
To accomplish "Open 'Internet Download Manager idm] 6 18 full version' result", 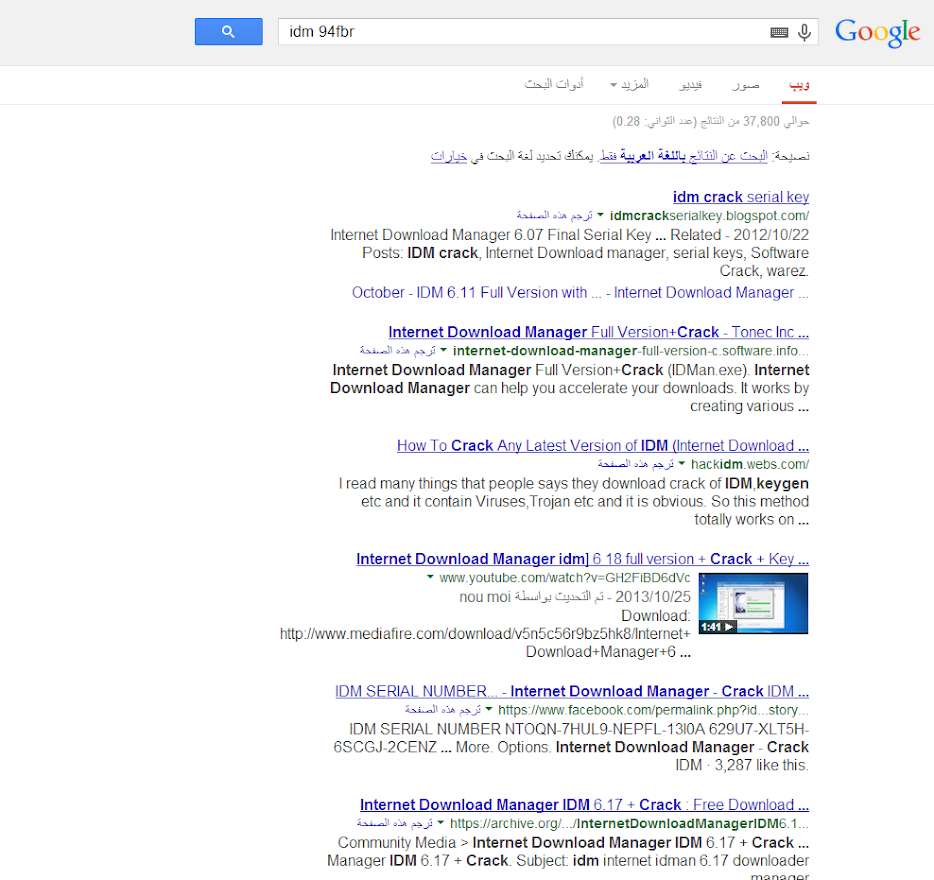I will (x=583, y=559).
